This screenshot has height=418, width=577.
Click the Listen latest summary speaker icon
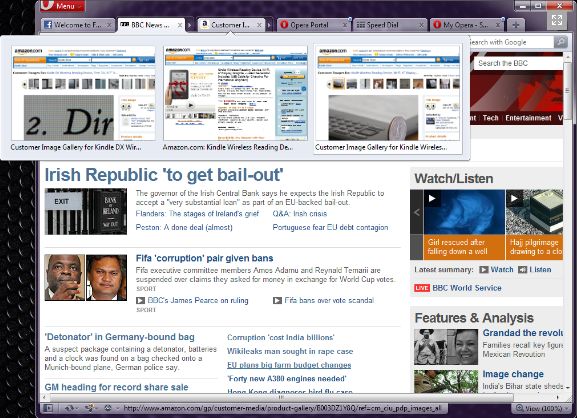click(523, 270)
